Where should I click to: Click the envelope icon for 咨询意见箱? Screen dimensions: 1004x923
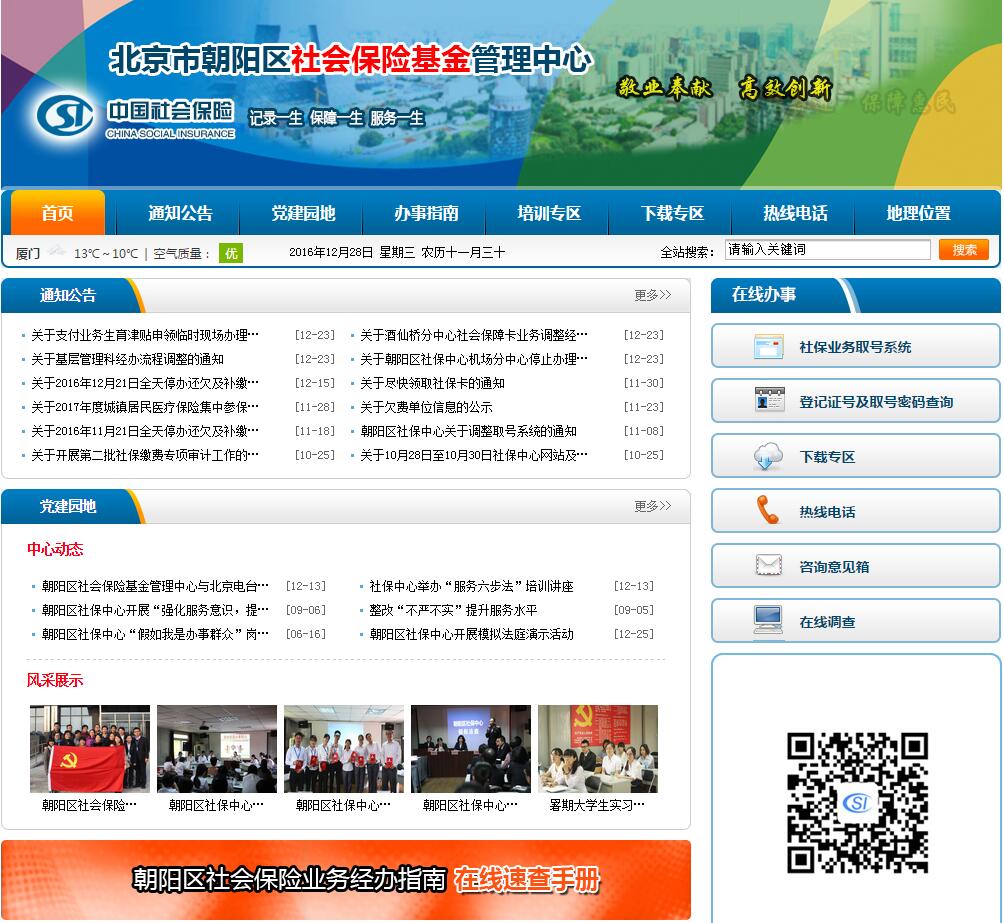768,564
